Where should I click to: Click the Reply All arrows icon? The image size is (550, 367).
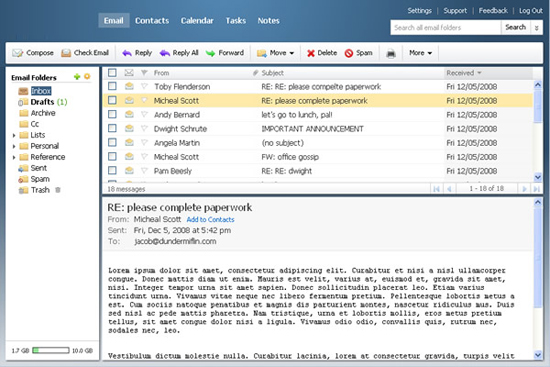point(165,53)
